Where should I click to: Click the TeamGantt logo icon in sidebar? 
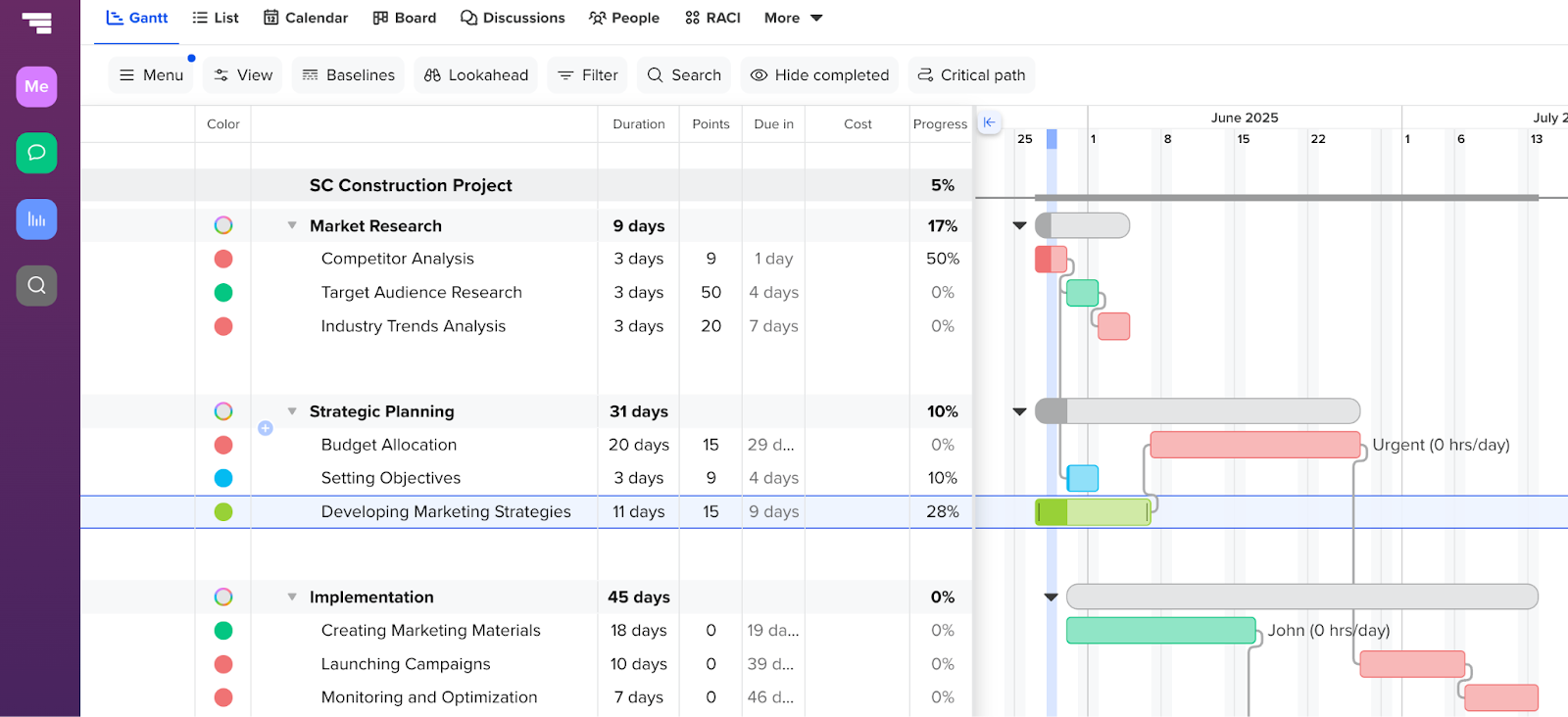pos(37,23)
